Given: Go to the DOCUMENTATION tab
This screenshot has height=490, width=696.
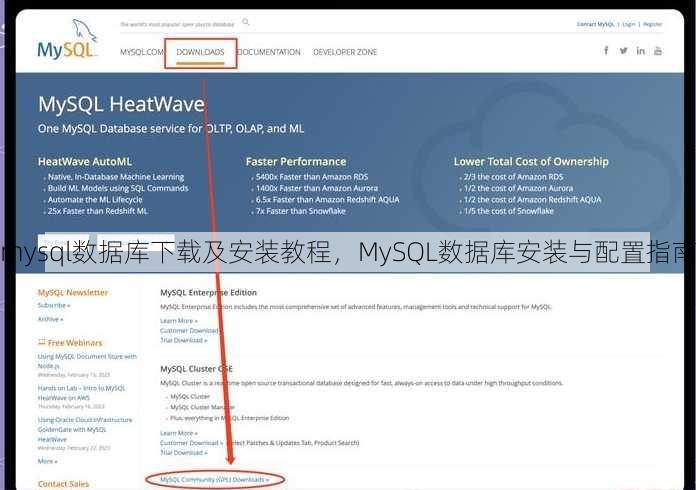Looking at the screenshot, I should [269, 52].
